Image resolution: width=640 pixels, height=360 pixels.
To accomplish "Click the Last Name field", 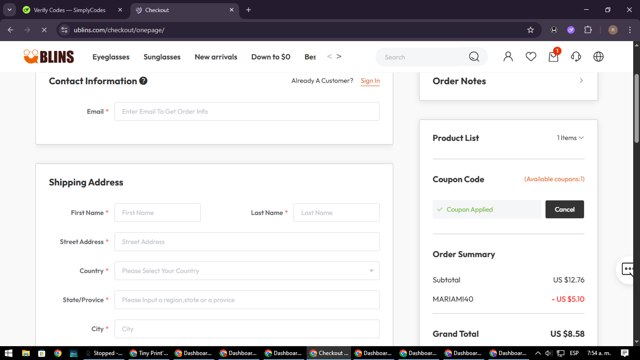I will (336, 213).
